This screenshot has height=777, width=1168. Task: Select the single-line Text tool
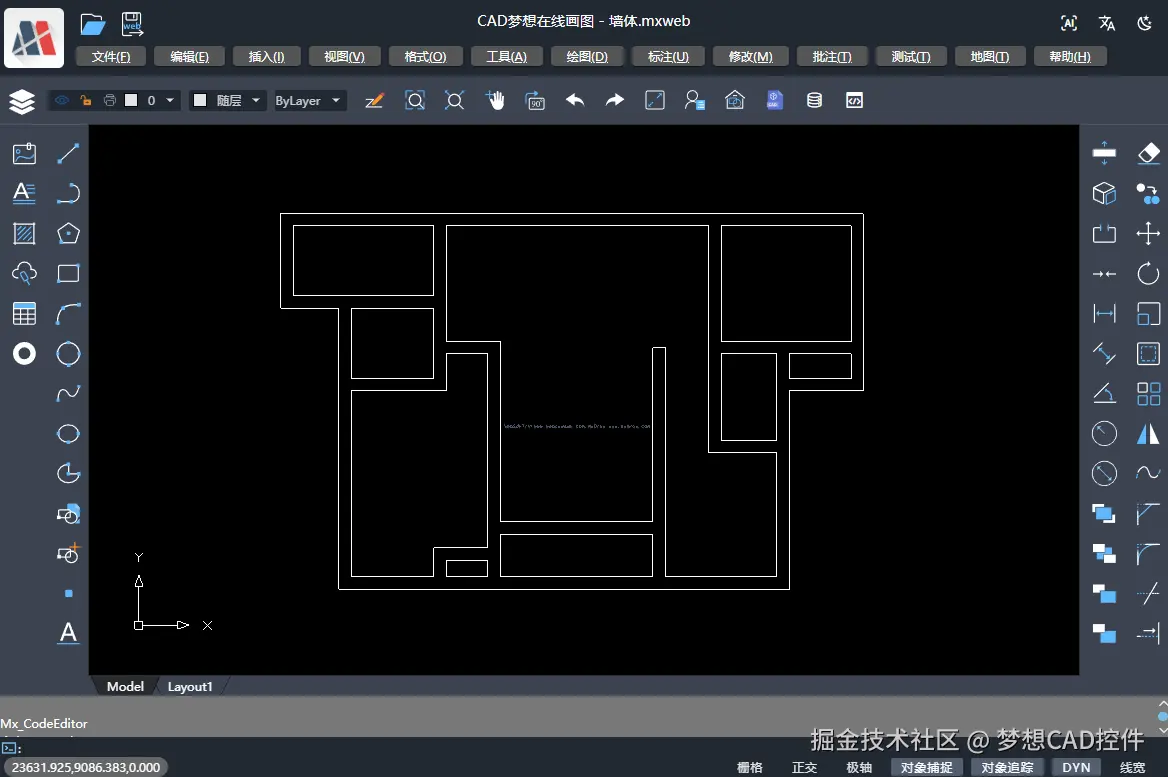point(68,633)
